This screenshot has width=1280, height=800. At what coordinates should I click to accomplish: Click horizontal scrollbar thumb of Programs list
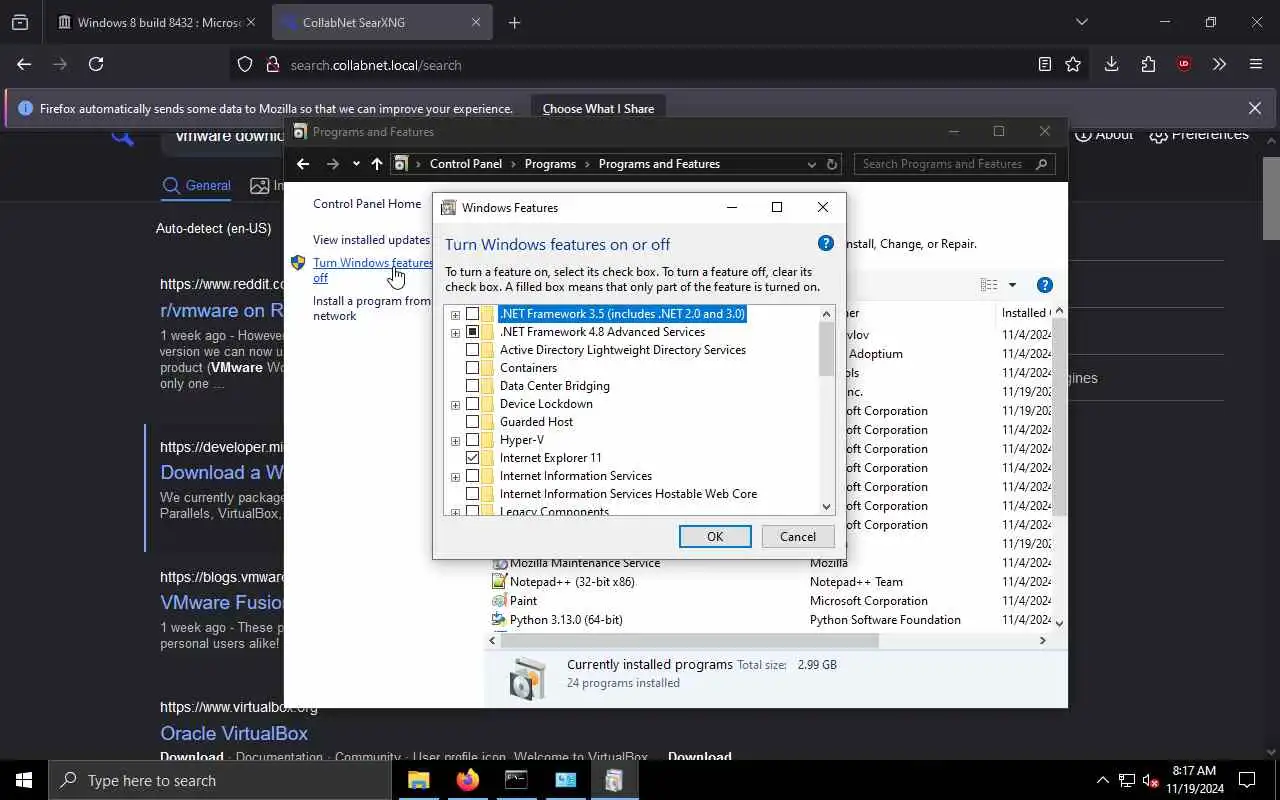(690, 640)
